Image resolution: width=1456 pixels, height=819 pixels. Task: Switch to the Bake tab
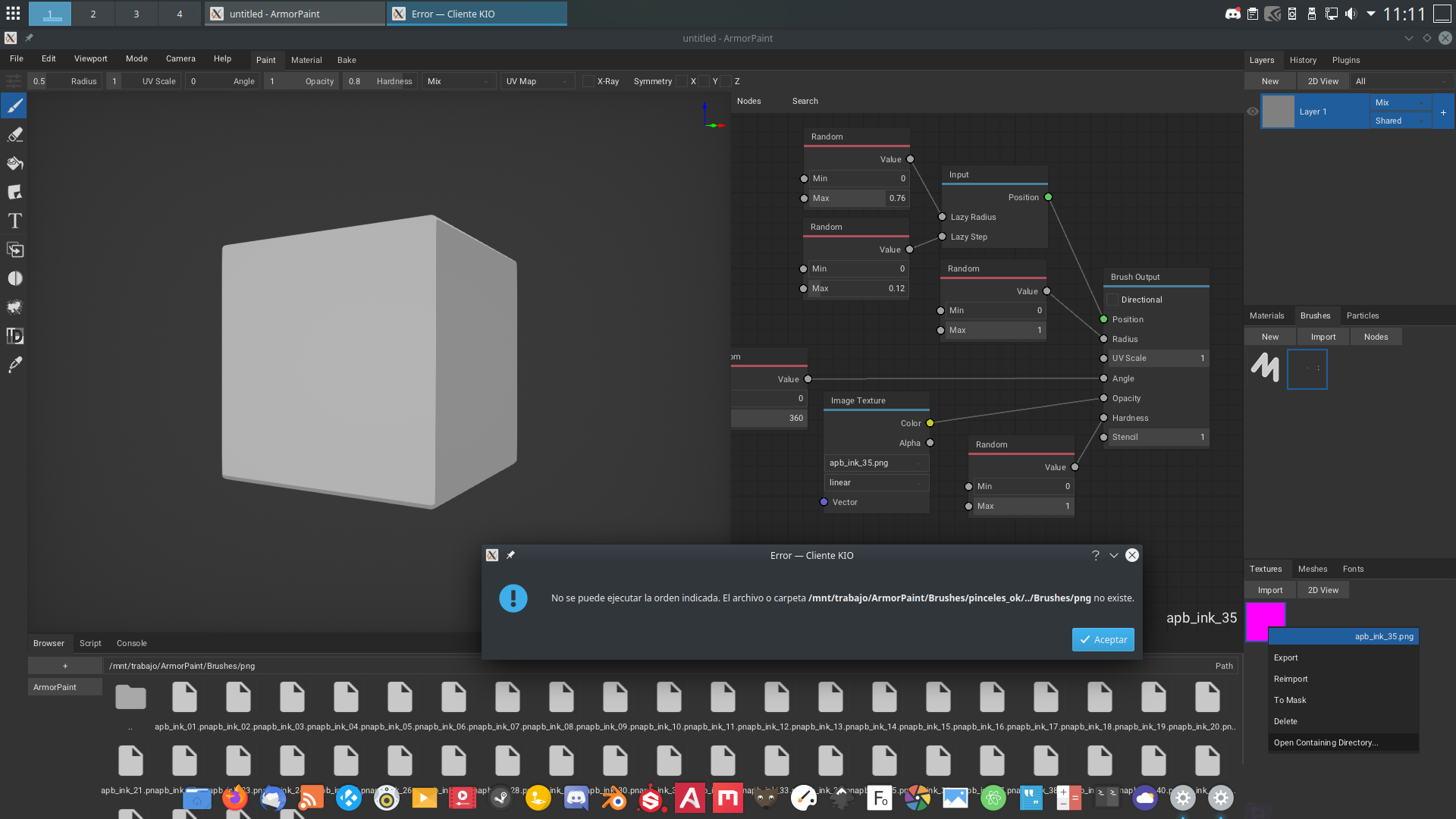[347, 60]
